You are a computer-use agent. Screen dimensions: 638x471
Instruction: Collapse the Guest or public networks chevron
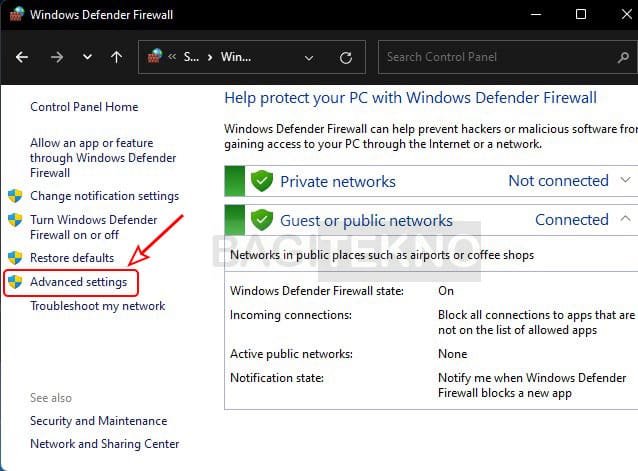pos(625,219)
